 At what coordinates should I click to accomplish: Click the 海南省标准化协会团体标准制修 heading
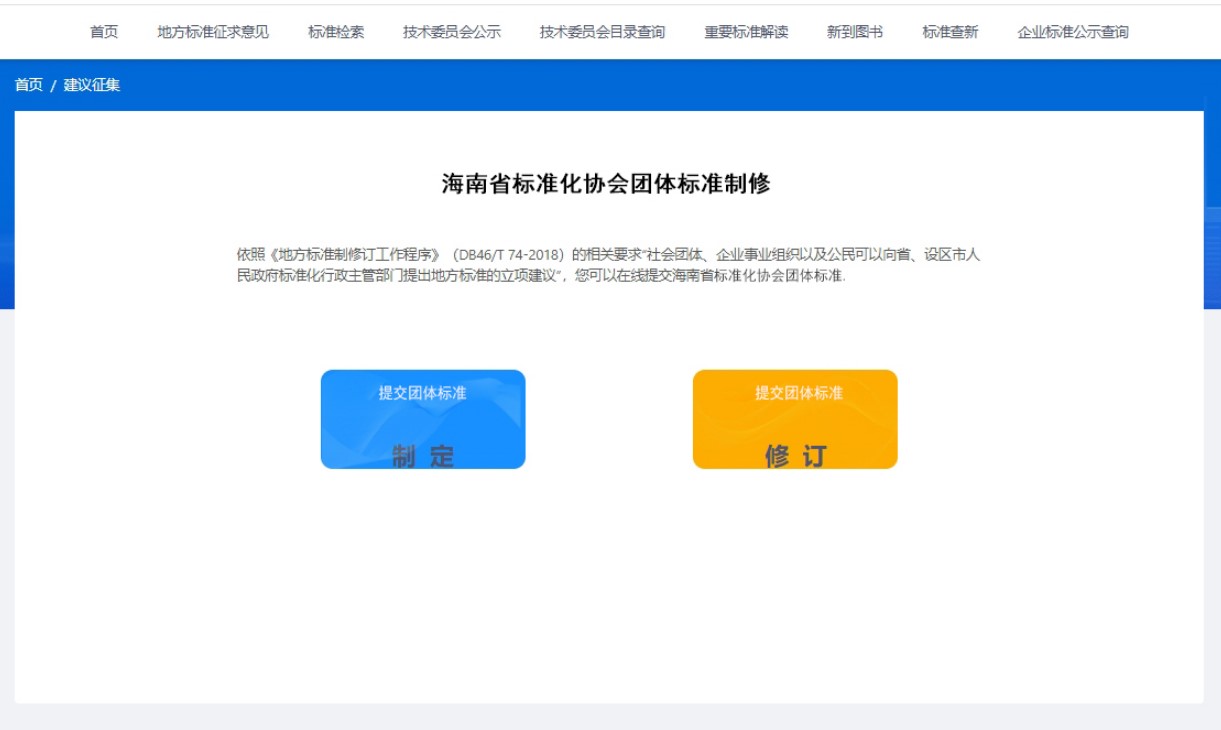[x=606, y=184]
